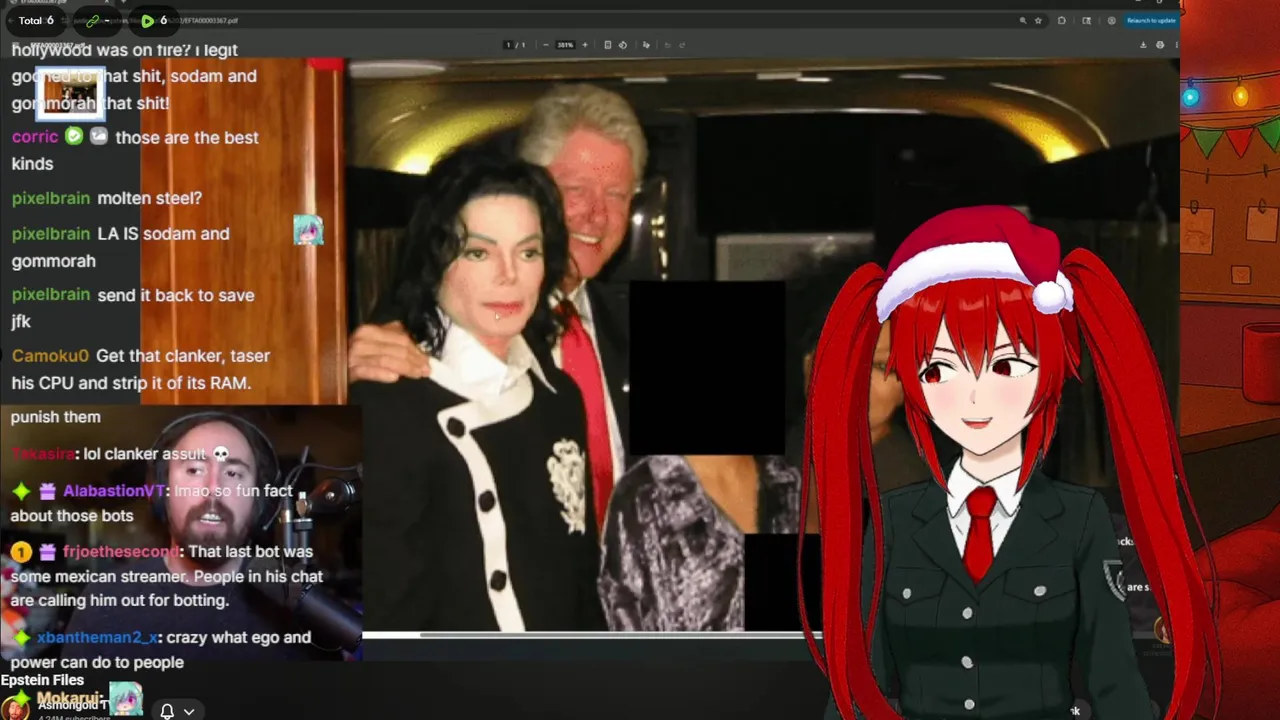This screenshot has width=1280, height=720.
Task: Click the PDF zoom out minus button
Action: pyautogui.click(x=546, y=45)
